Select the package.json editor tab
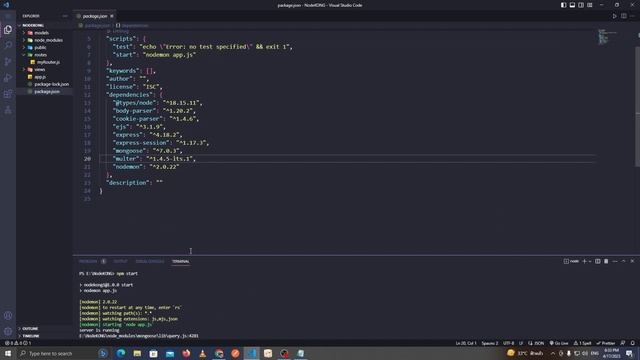This screenshot has width=640, height=360. [95, 16]
